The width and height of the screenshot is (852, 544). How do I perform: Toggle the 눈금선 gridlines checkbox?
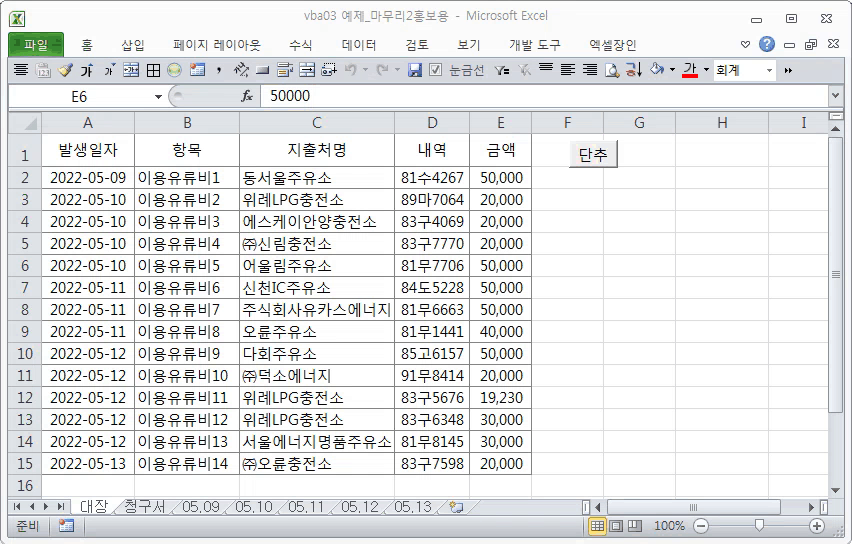435,70
